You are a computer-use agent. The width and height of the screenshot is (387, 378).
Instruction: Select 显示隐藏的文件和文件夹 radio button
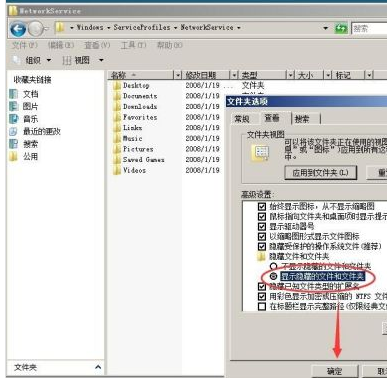point(273,276)
